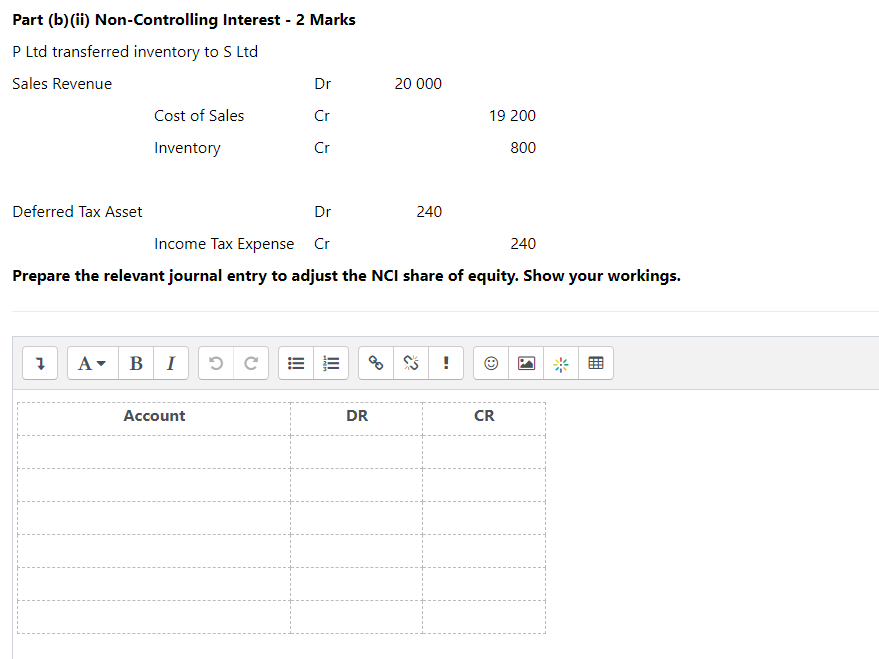
Task: Apply italic formatting in the editor
Action: 170,363
